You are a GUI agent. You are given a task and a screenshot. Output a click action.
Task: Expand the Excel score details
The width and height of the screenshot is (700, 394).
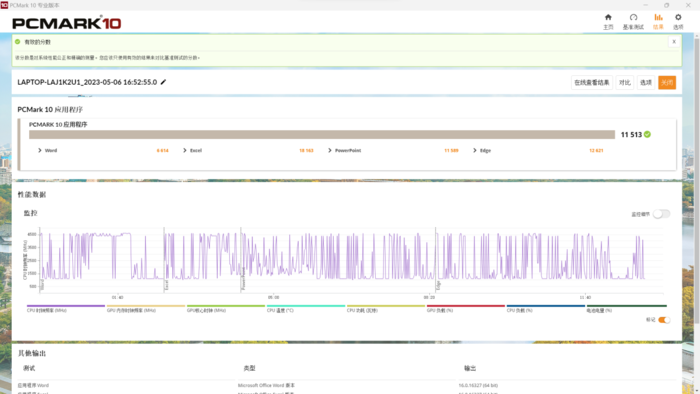click(x=185, y=150)
